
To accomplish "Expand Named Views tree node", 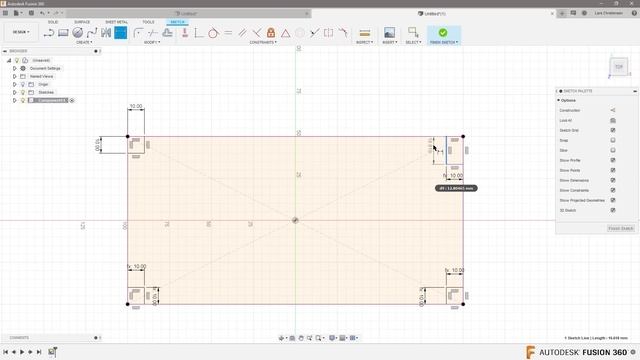I will pyautogui.click(x=15, y=76).
